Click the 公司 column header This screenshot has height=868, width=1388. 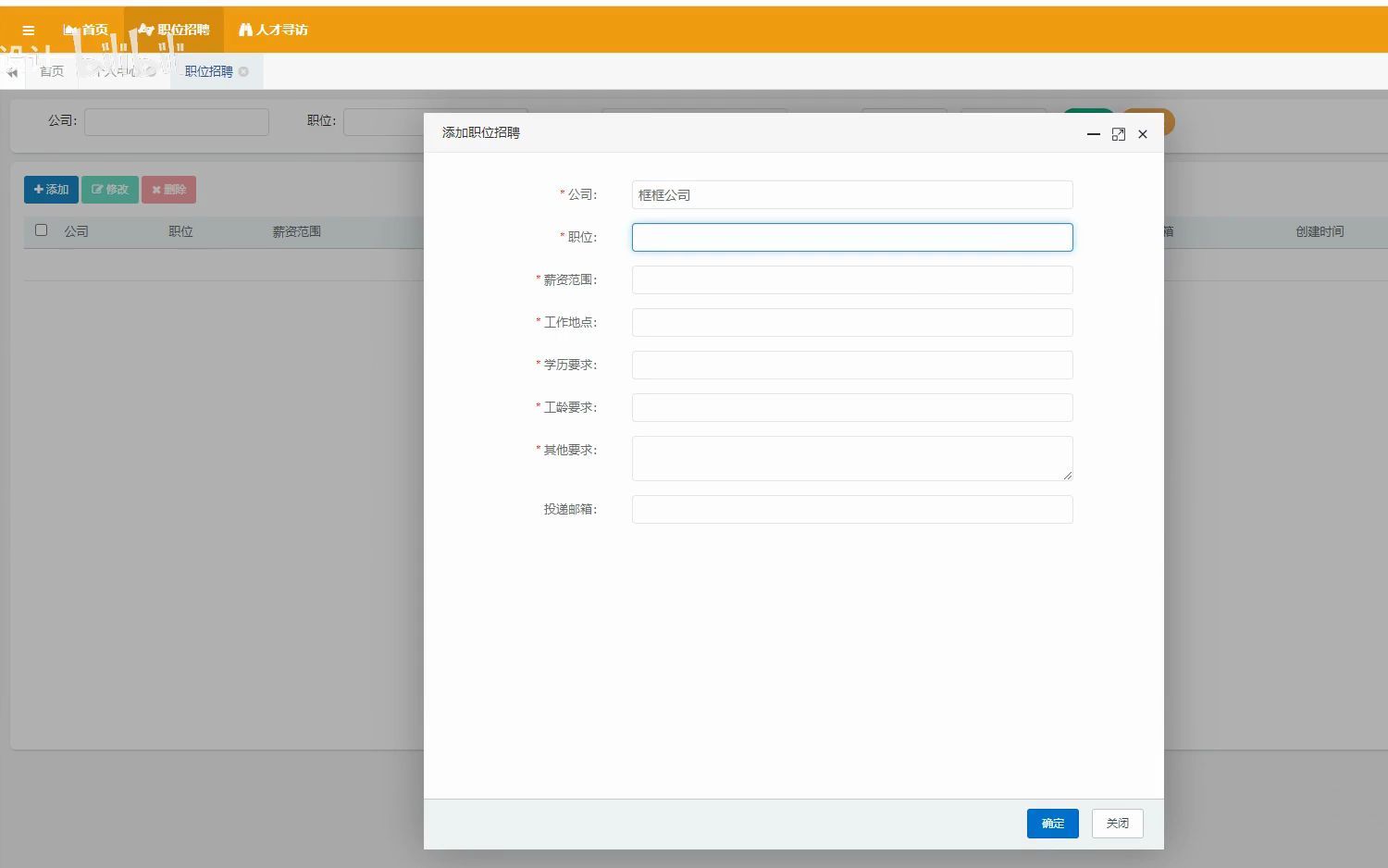[76, 231]
